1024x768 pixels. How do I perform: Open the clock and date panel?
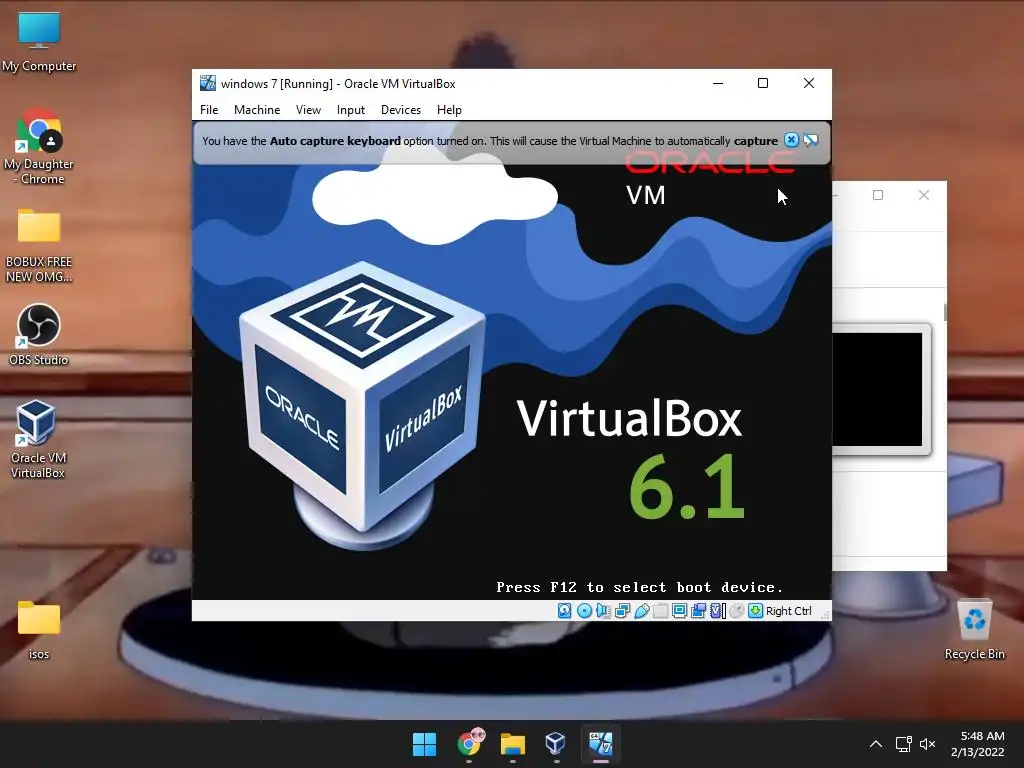coord(978,744)
